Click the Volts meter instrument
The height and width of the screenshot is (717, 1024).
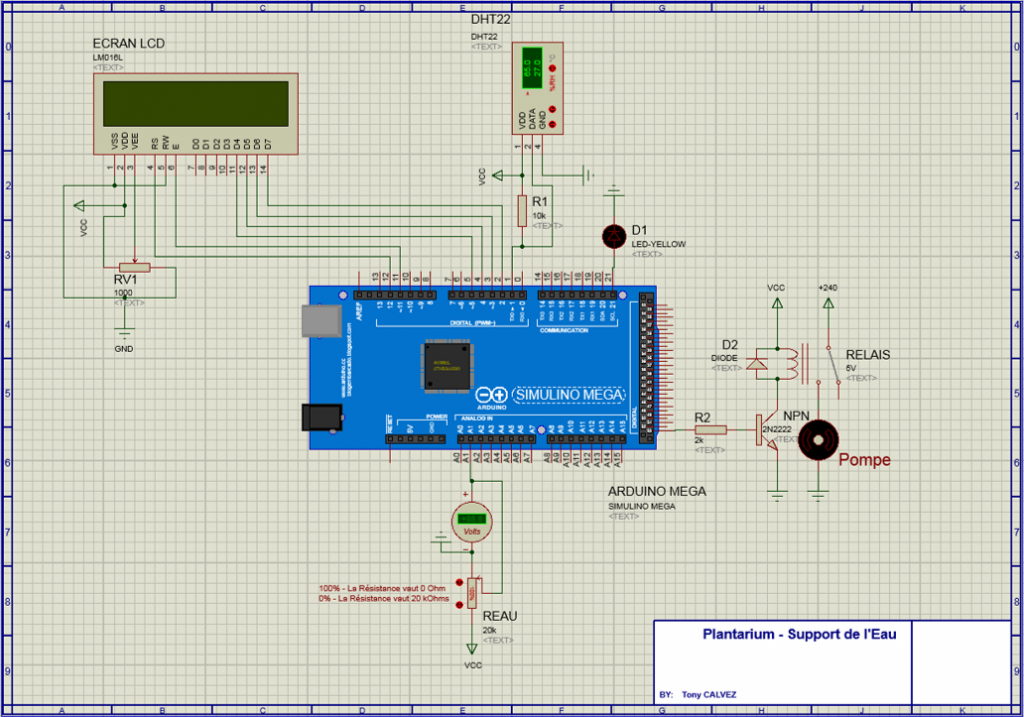click(x=472, y=521)
